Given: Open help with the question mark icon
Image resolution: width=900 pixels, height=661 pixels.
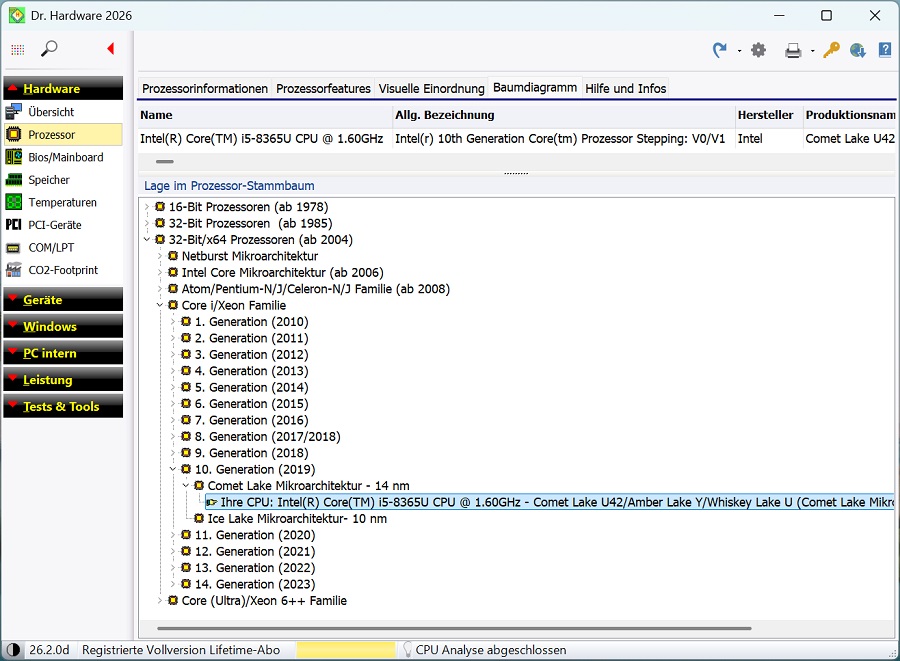Looking at the screenshot, I should tap(885, 50).
